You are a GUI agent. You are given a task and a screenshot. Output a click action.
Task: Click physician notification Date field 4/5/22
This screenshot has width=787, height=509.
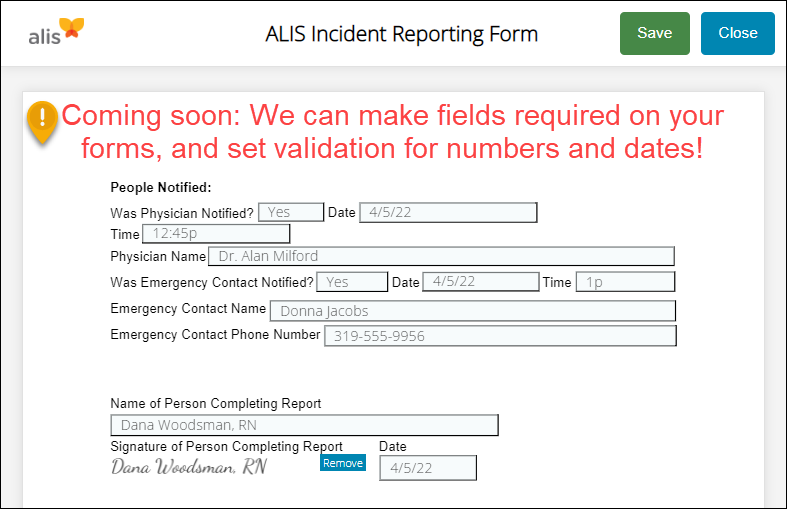point(448,212)
